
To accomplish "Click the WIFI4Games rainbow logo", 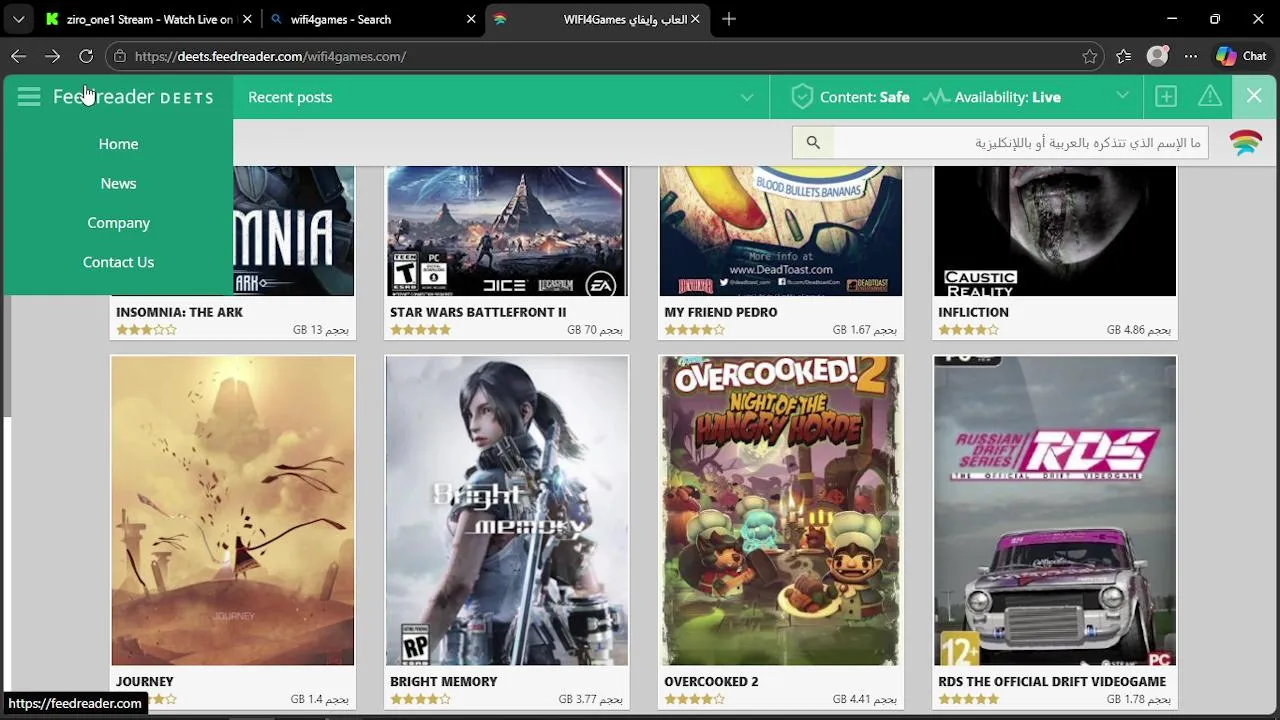I will pos(1246,143).
